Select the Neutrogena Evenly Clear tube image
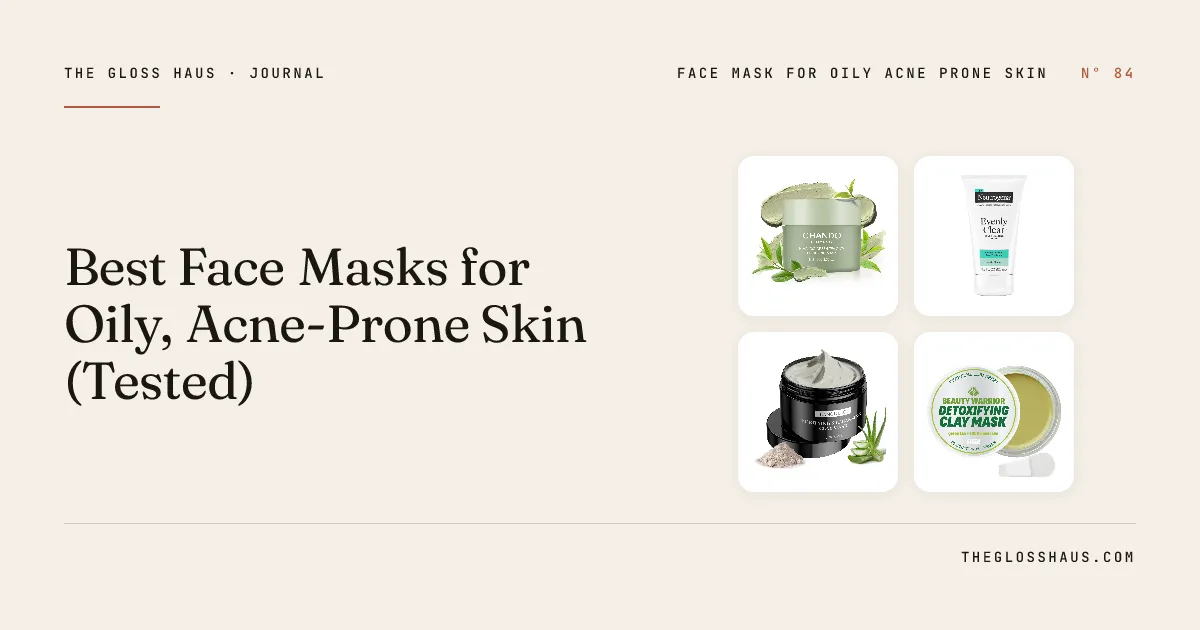The height and width of the screenshot is (630, 1200). point(994,236)
